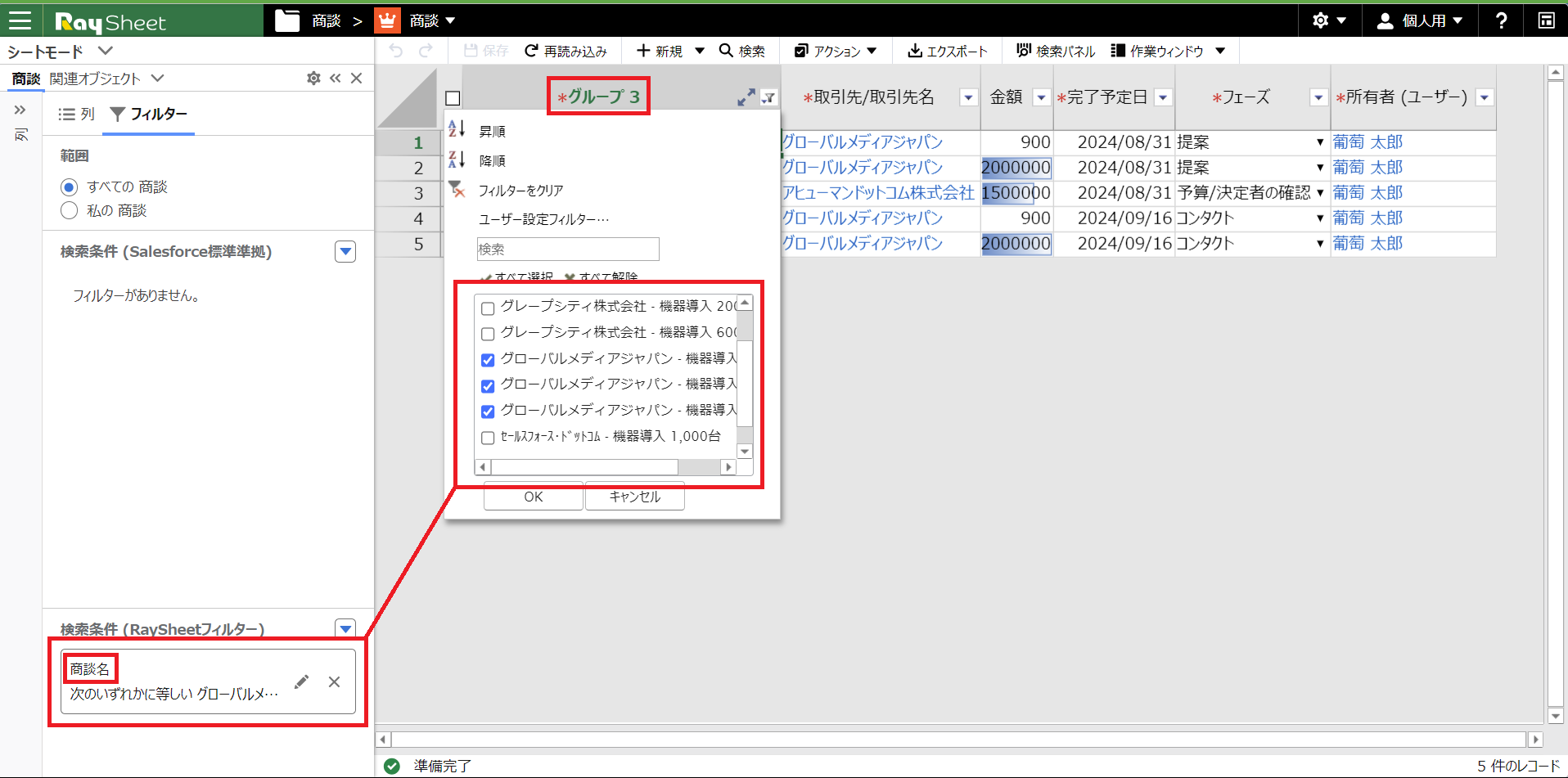
Task: Open 検索 from the toolbar
Action: 742,51
